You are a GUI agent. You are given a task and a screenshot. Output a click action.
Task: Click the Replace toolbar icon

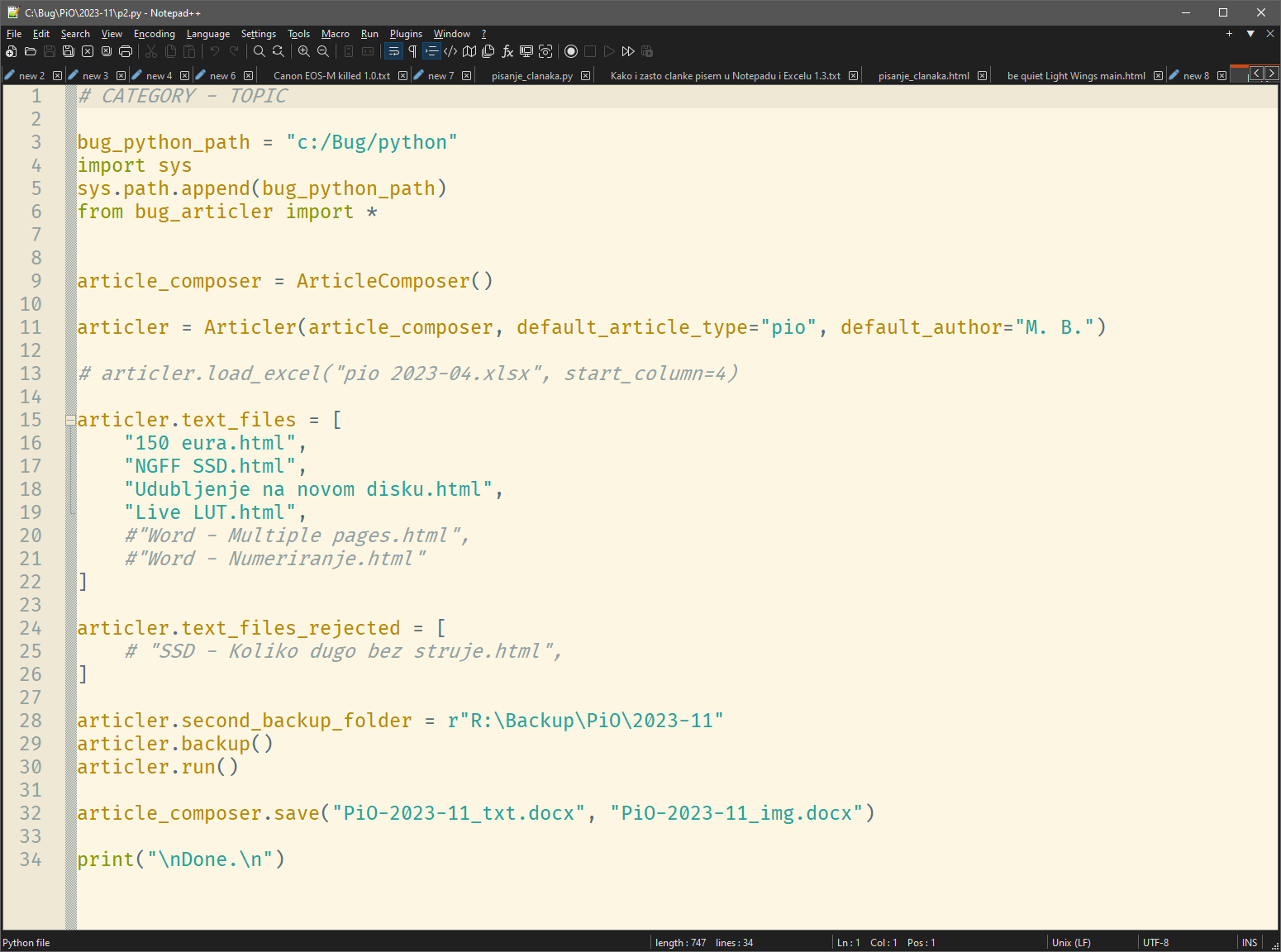[279, 51]
